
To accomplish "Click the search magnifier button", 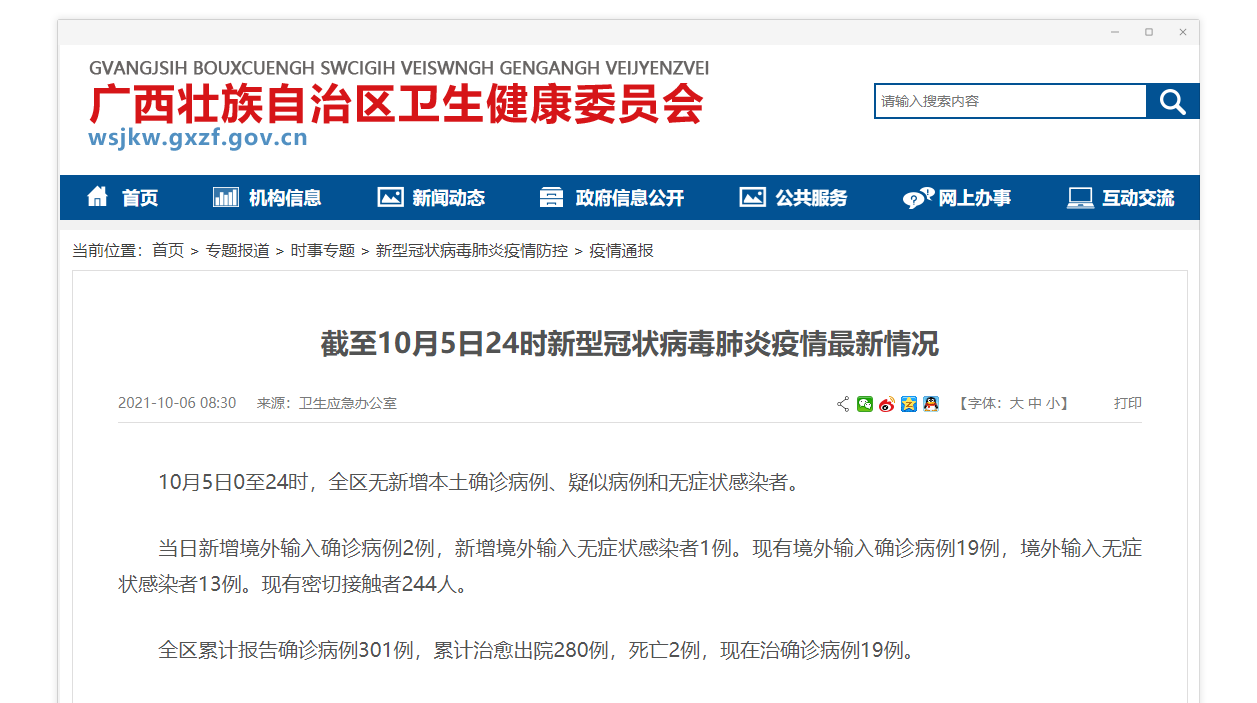I will [x=1172, y=101].
